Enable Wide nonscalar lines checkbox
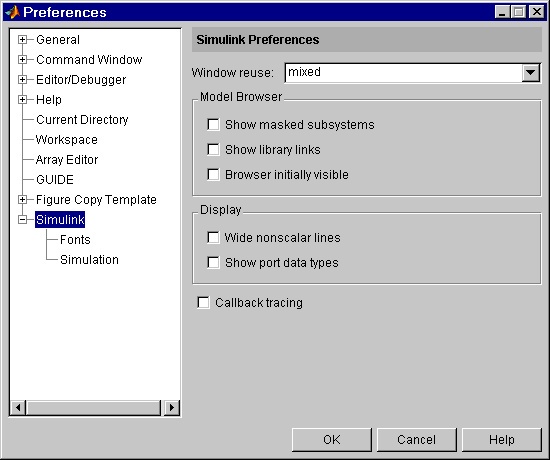Viewport: 550px width, 460px height. pyautogui.click(x=213, y=238)
